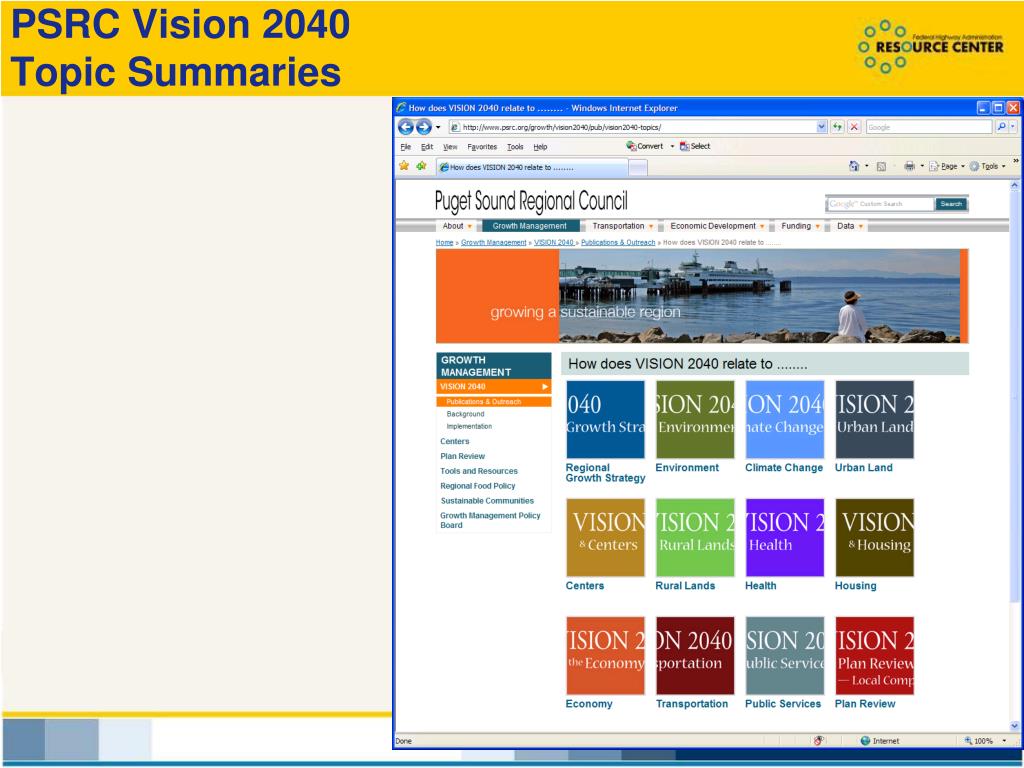Click the 'Public Services' text link below the tile
The image size is (1024, 768).
pyautogui.click(x=783, y=703)
